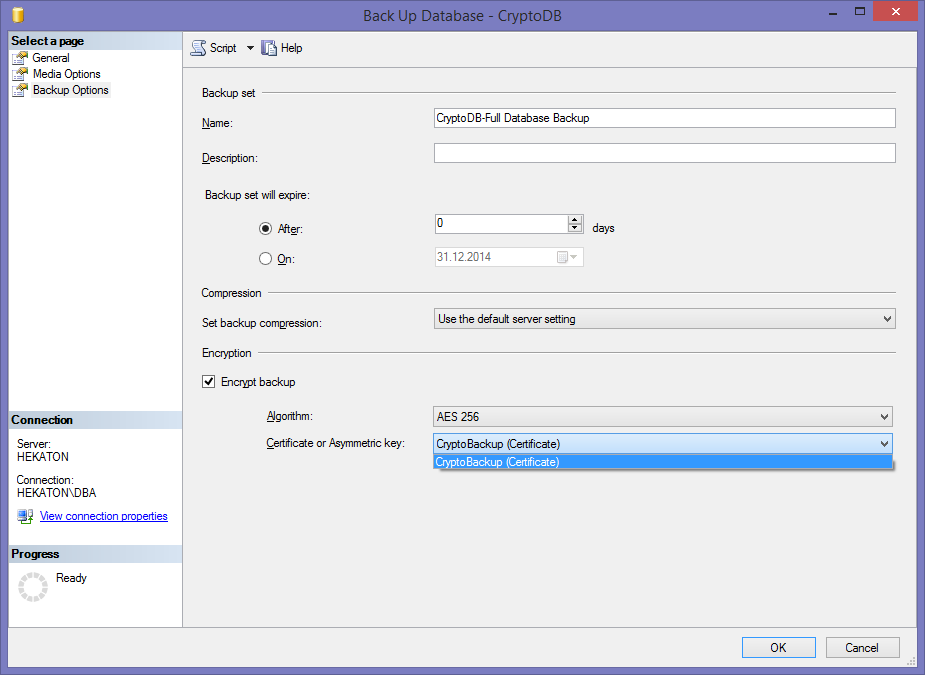The image size is (925, 675).
Task: Click the Ready progress spinner icon
Action: point(33,587)
